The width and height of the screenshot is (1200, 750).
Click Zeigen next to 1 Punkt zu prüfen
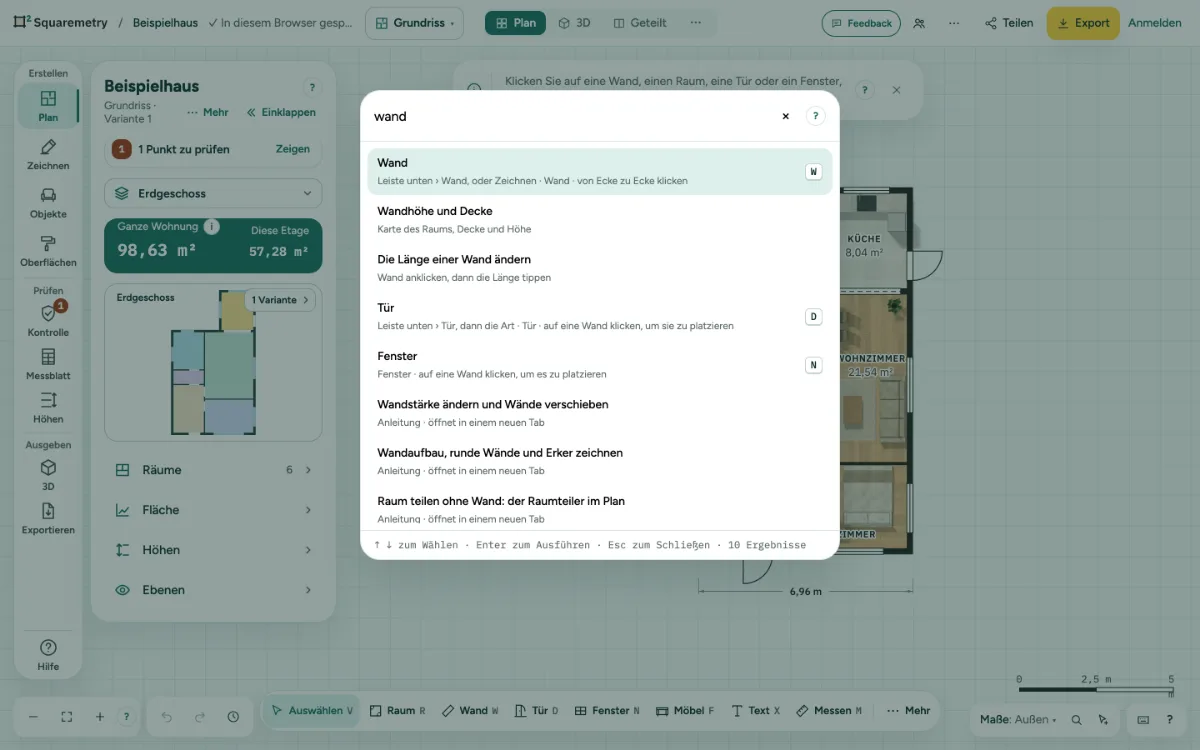(x=293, y=149)
